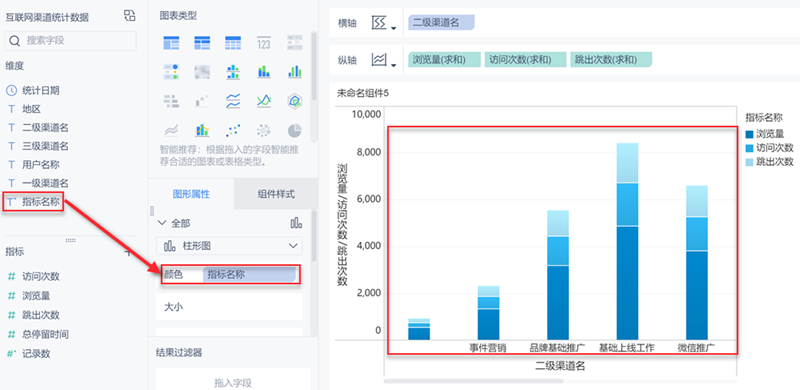
Task: Select the cross table chart type icon
Action: point(202,43)
